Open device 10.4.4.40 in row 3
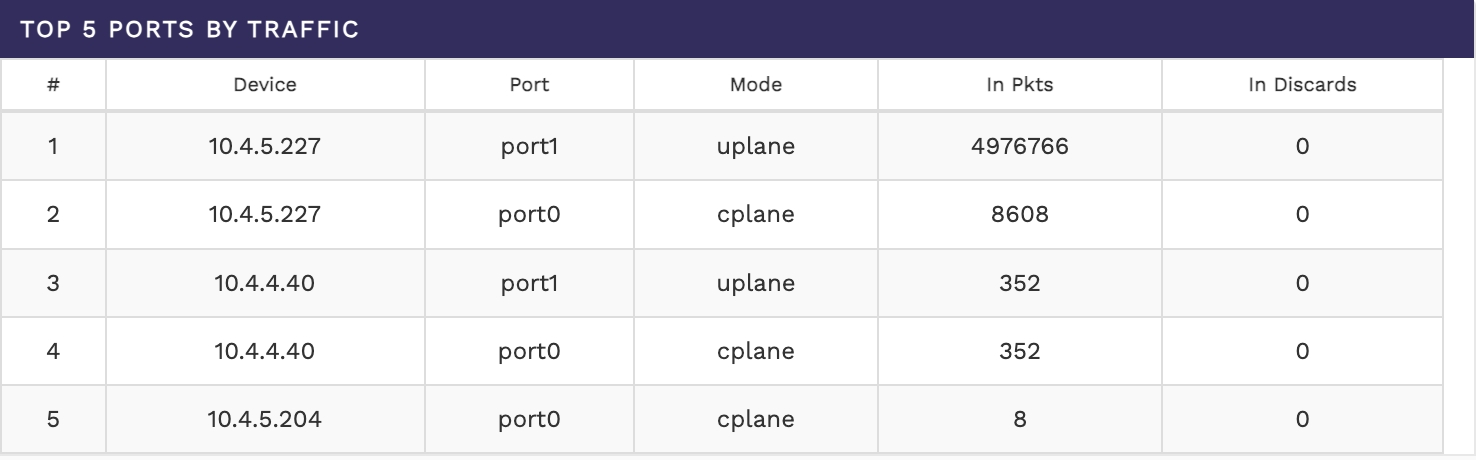 click(265, 283)
